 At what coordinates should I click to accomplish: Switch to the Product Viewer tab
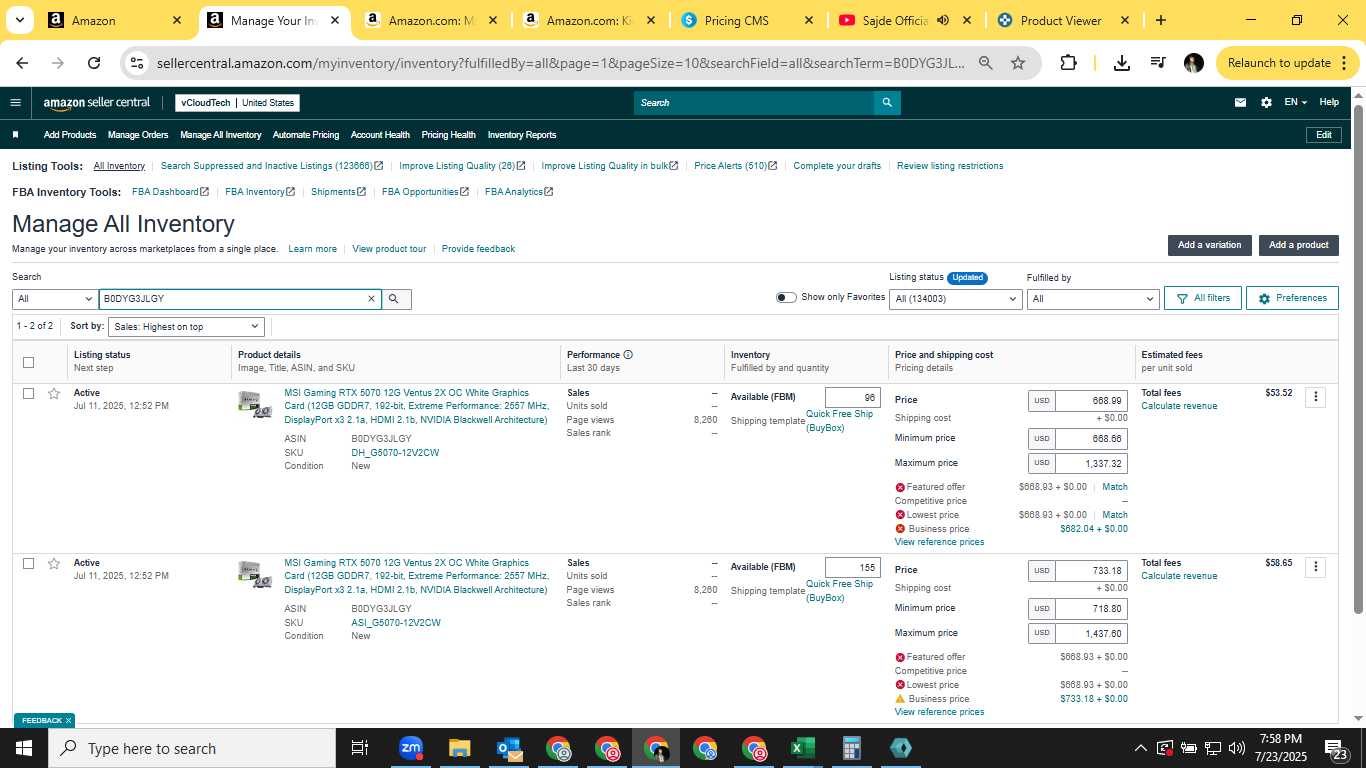click(1061, 20)
